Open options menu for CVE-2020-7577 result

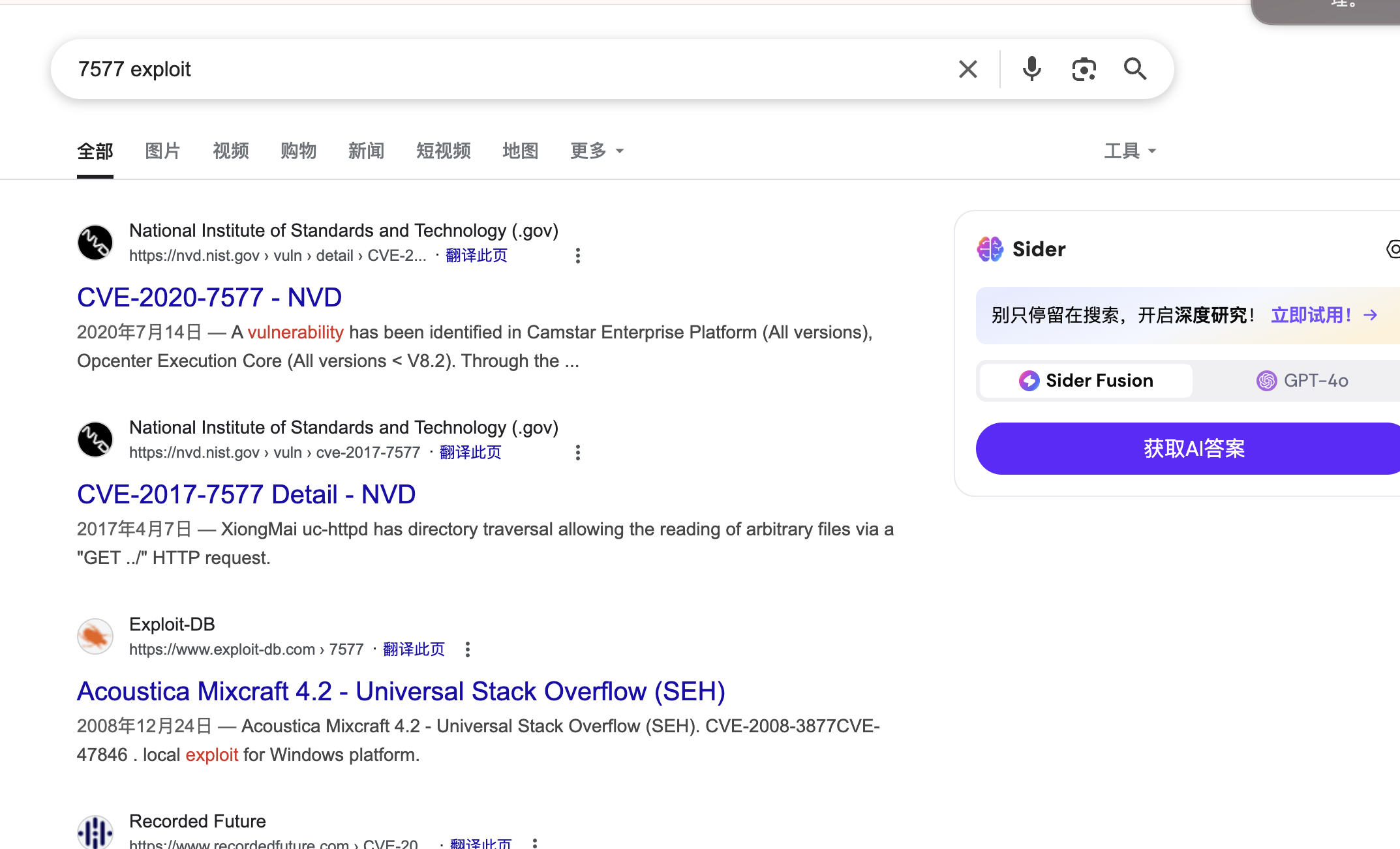pos(577,256)
